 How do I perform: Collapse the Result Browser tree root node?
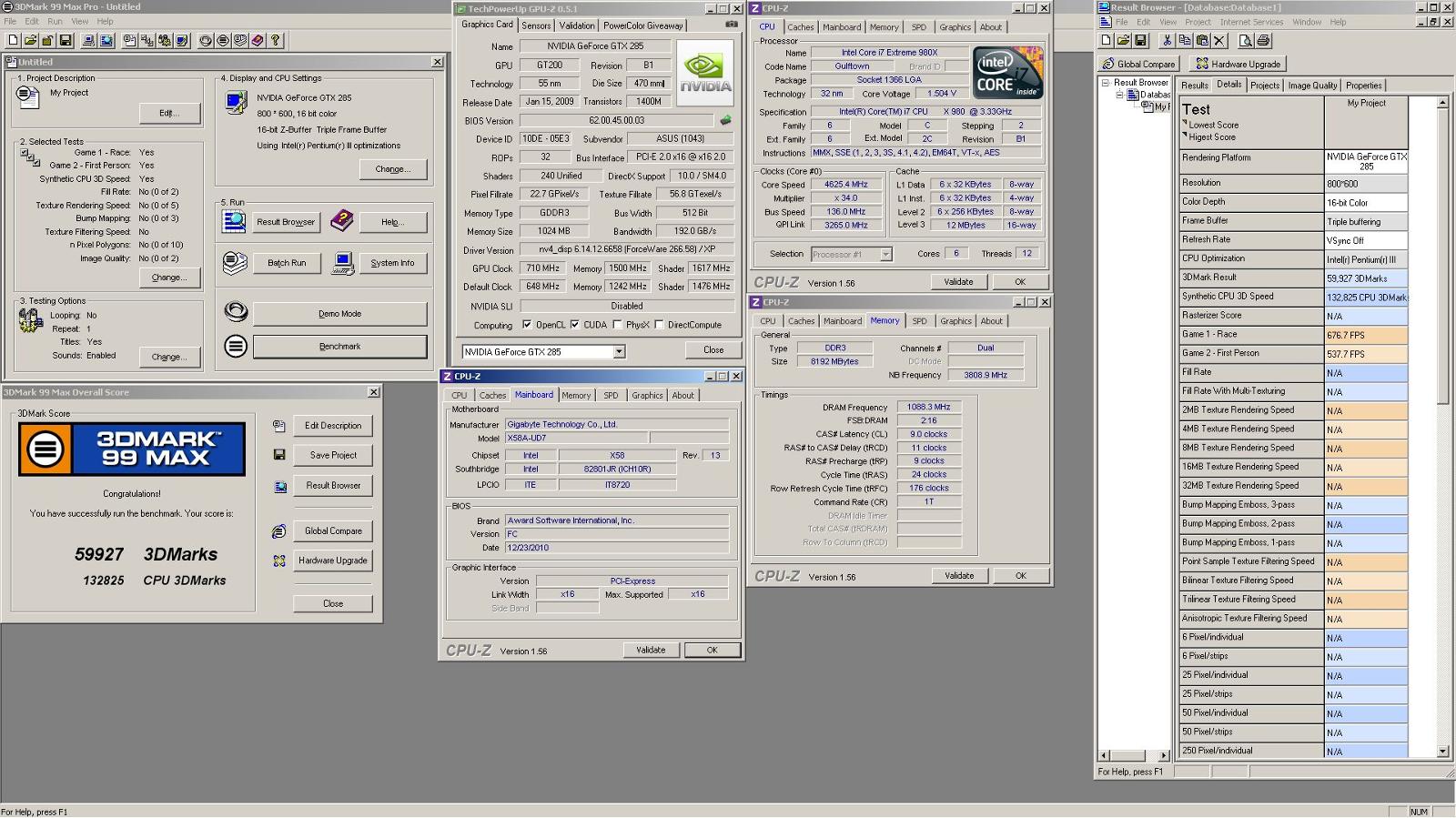[1105, 83]
